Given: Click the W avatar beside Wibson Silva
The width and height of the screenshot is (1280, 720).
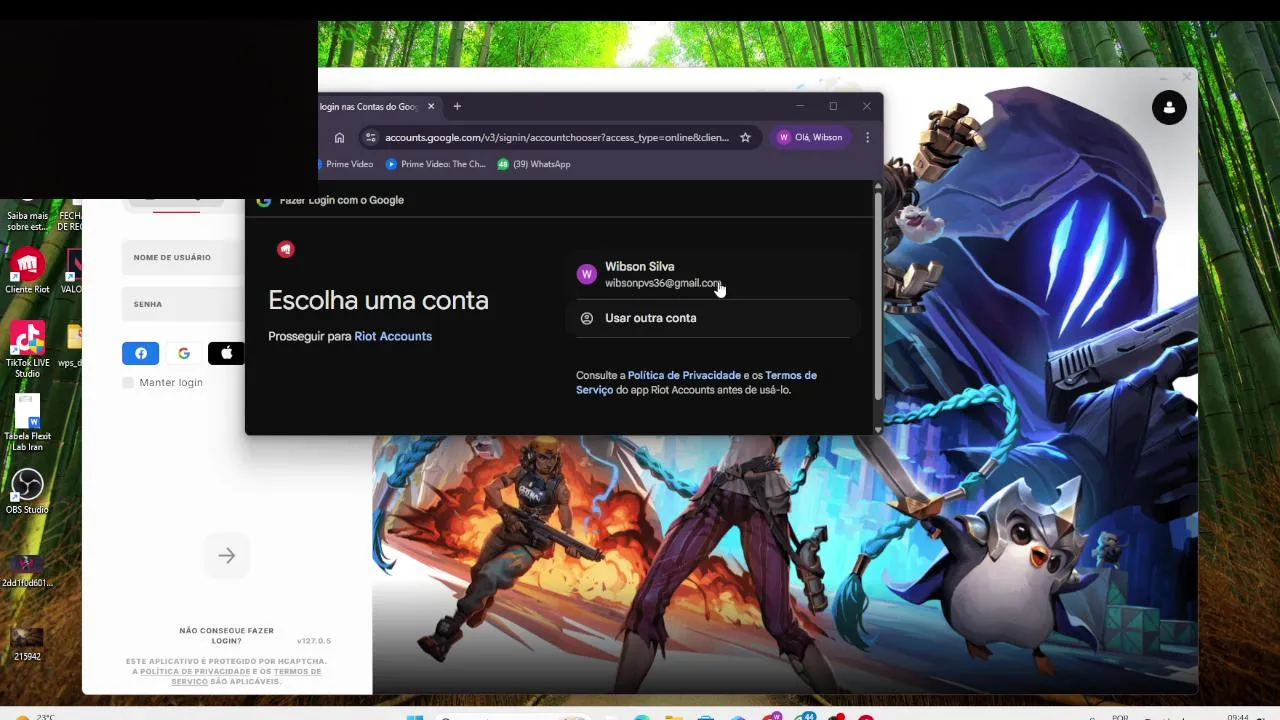Looking at the screenshot, I should click(587, 274).
